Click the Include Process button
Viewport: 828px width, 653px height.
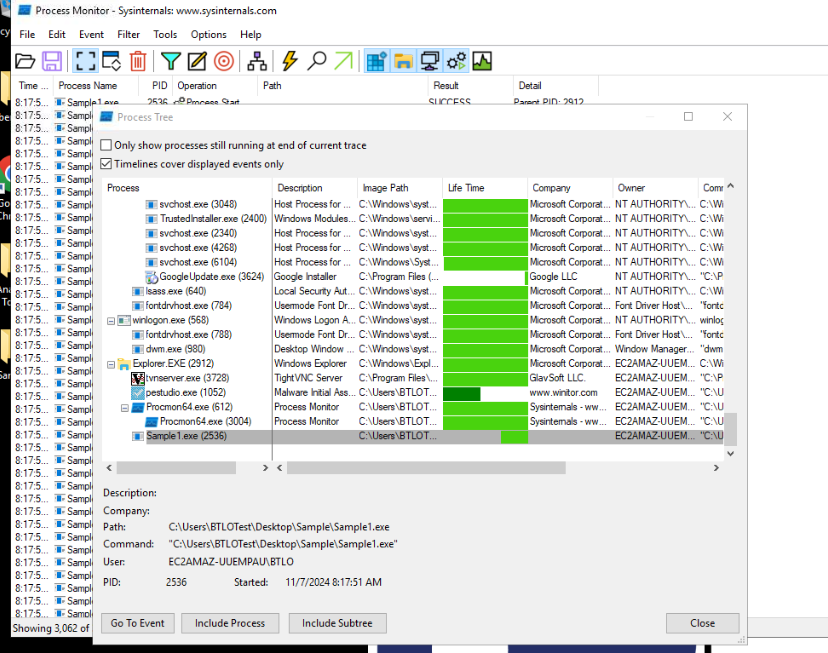coord(230,623)
